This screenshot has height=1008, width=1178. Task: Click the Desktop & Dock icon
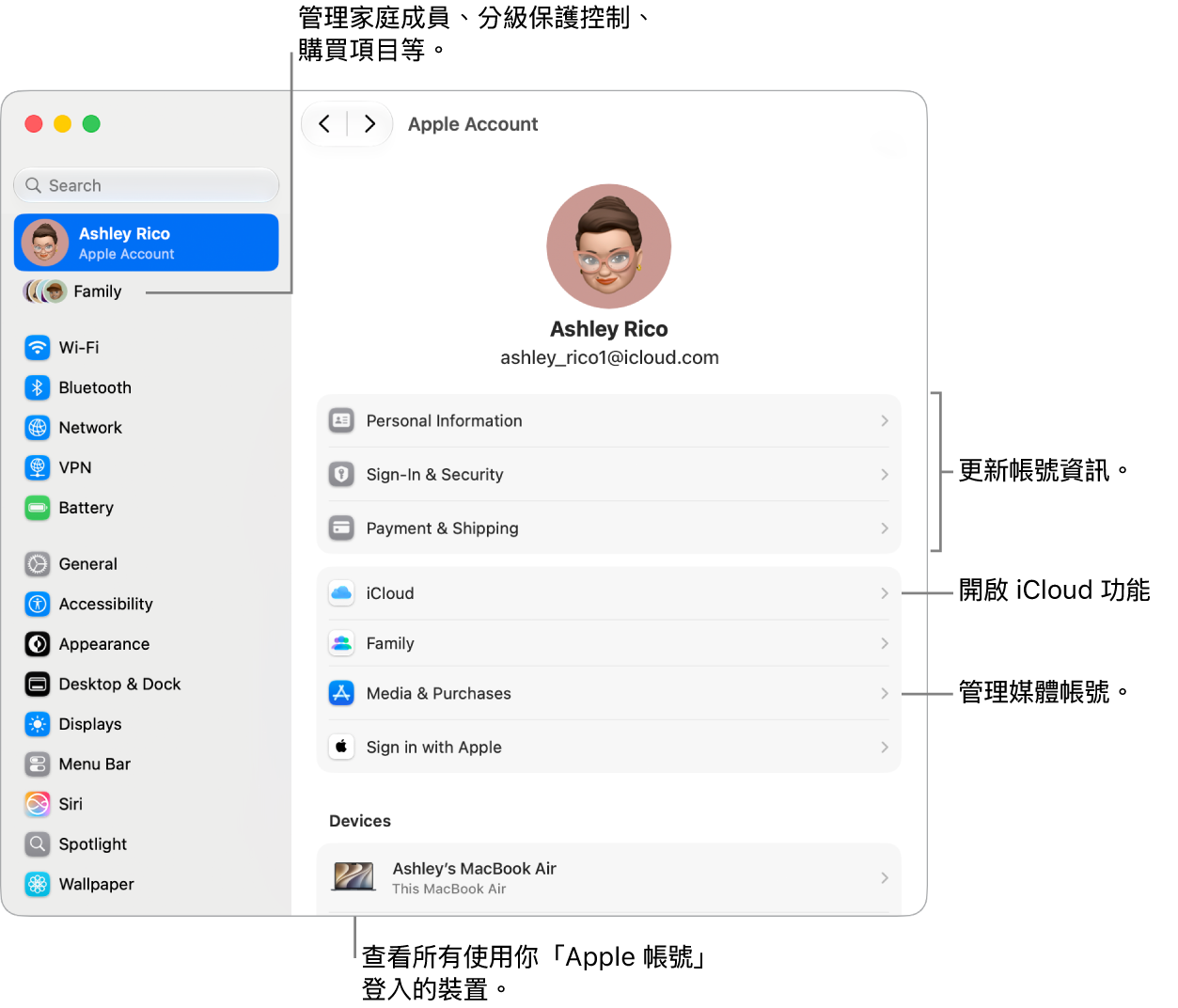pos(38,684)
